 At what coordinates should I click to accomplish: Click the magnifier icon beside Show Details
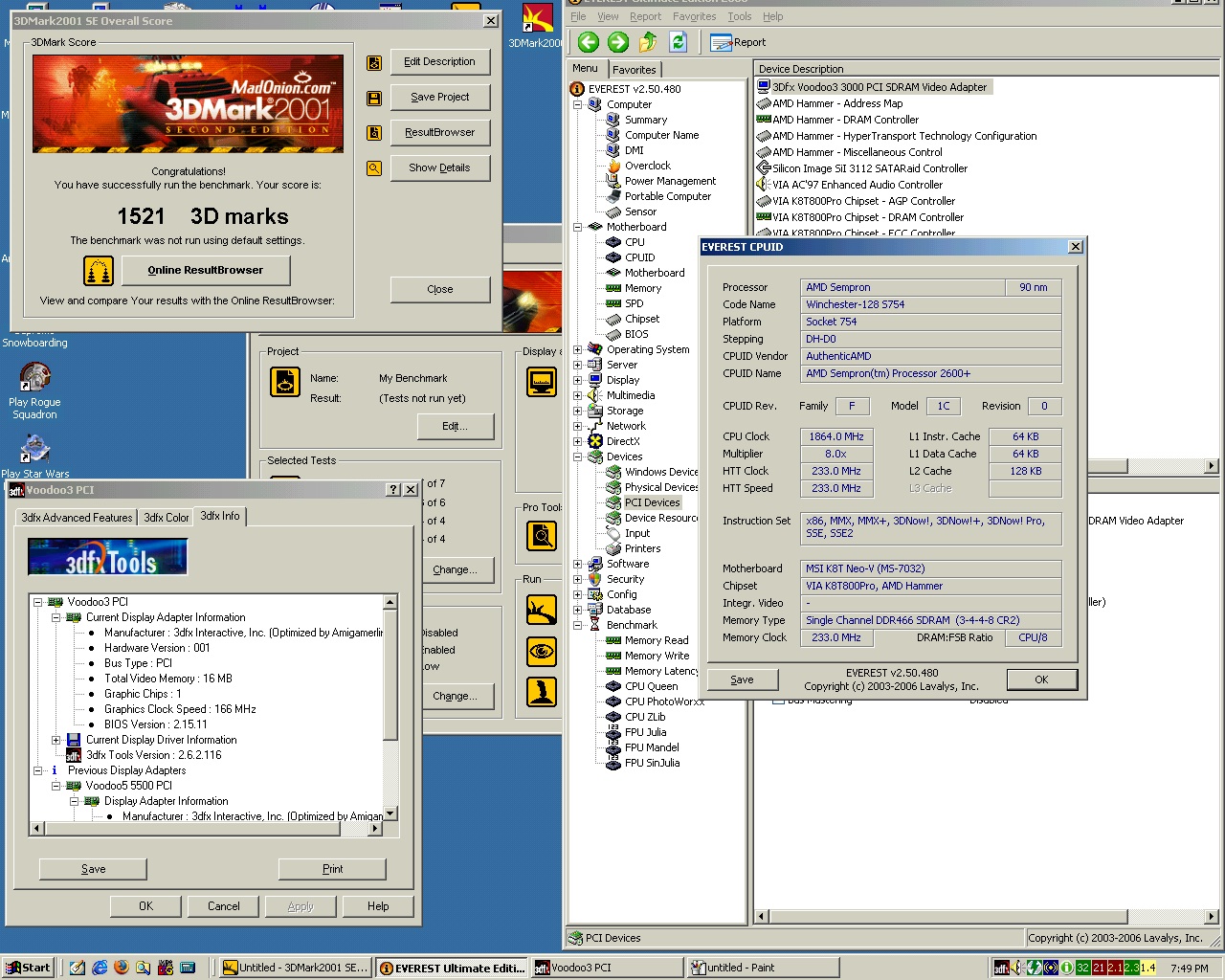click(374, 168)
